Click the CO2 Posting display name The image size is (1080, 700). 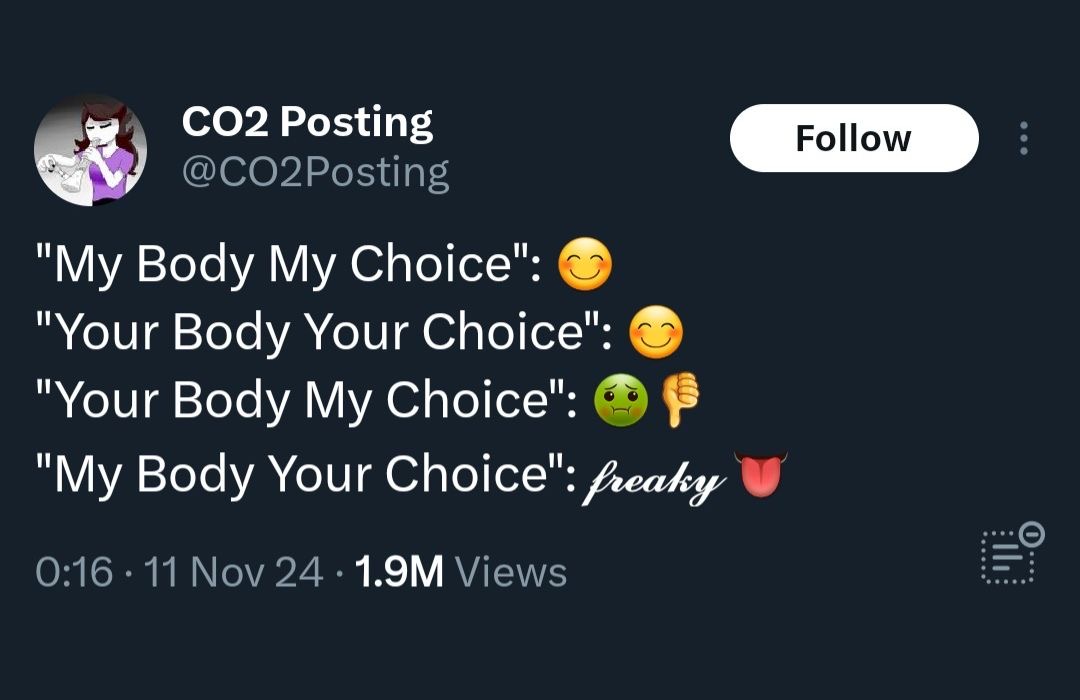point(307,123)
